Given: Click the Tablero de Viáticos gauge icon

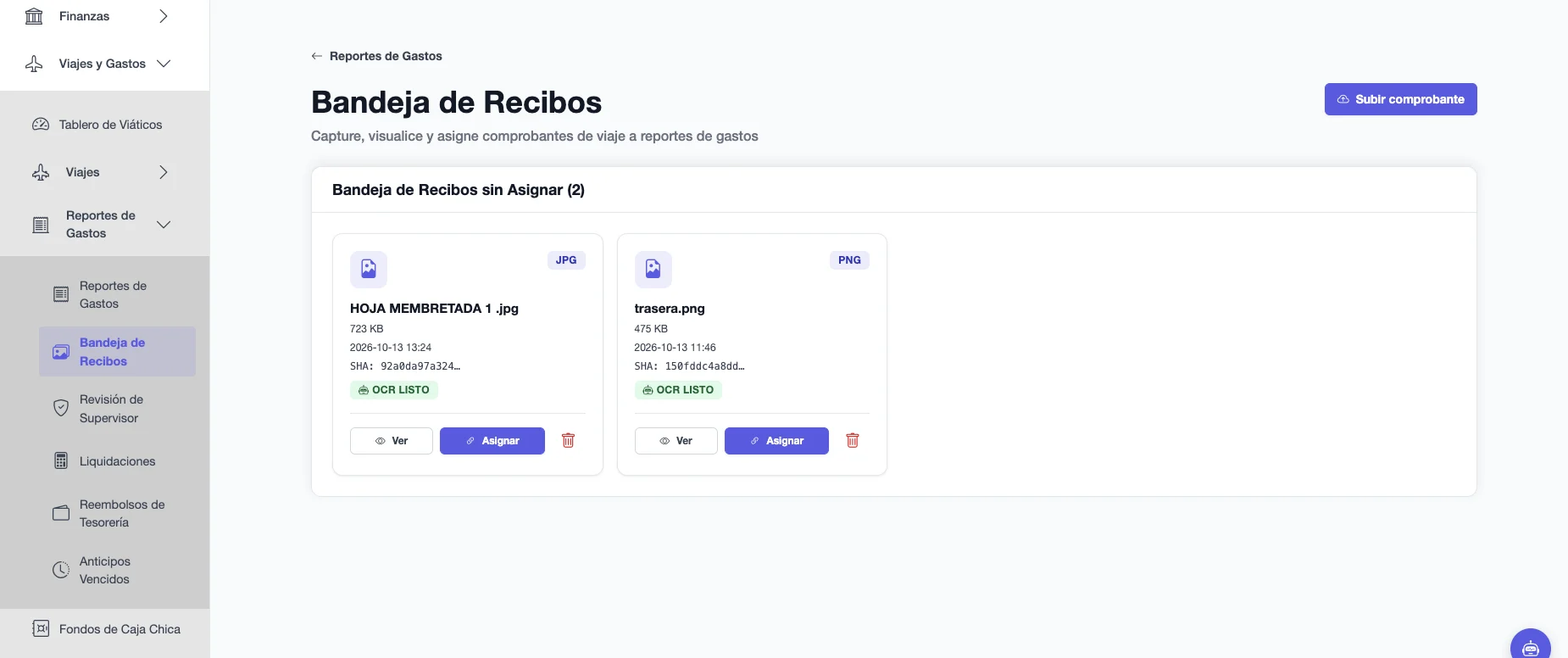Looking at the screenshot, I should click(x=41, y=125).
